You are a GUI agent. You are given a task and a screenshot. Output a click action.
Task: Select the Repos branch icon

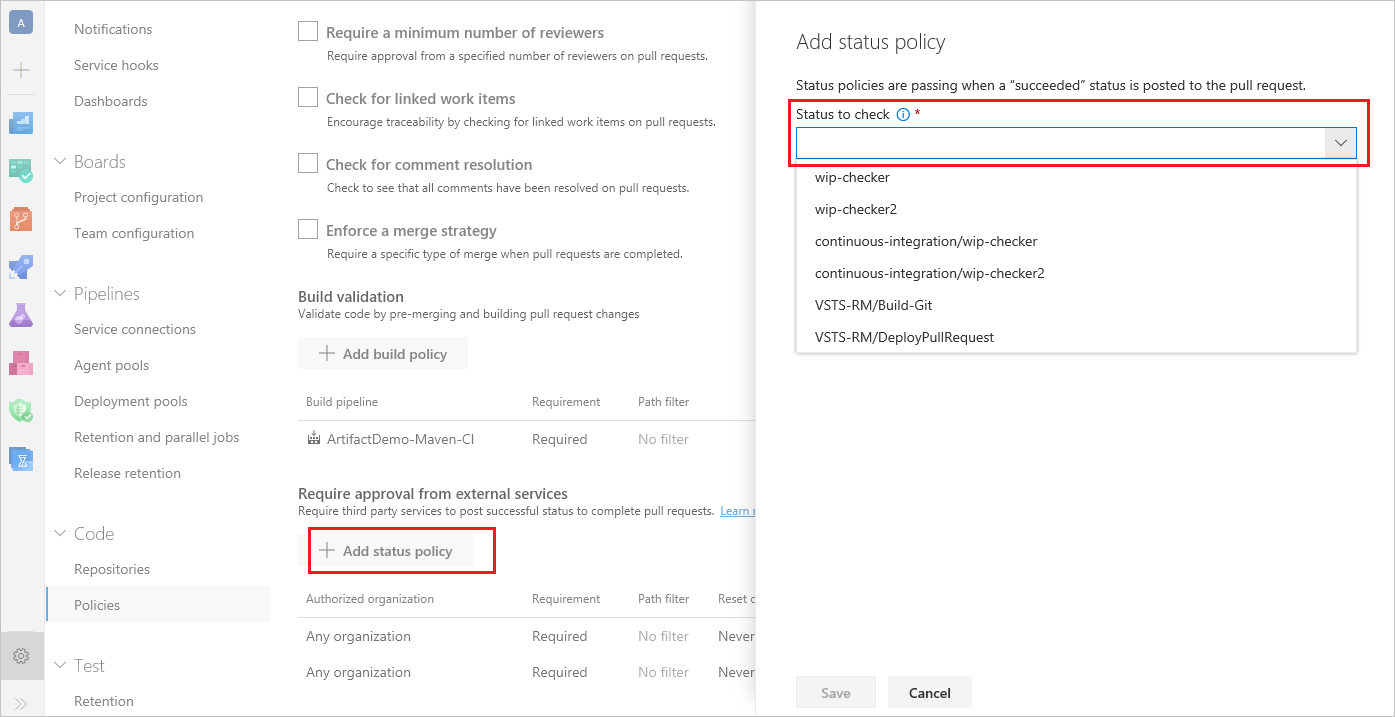pyautogui.click(x=21, y=217)
